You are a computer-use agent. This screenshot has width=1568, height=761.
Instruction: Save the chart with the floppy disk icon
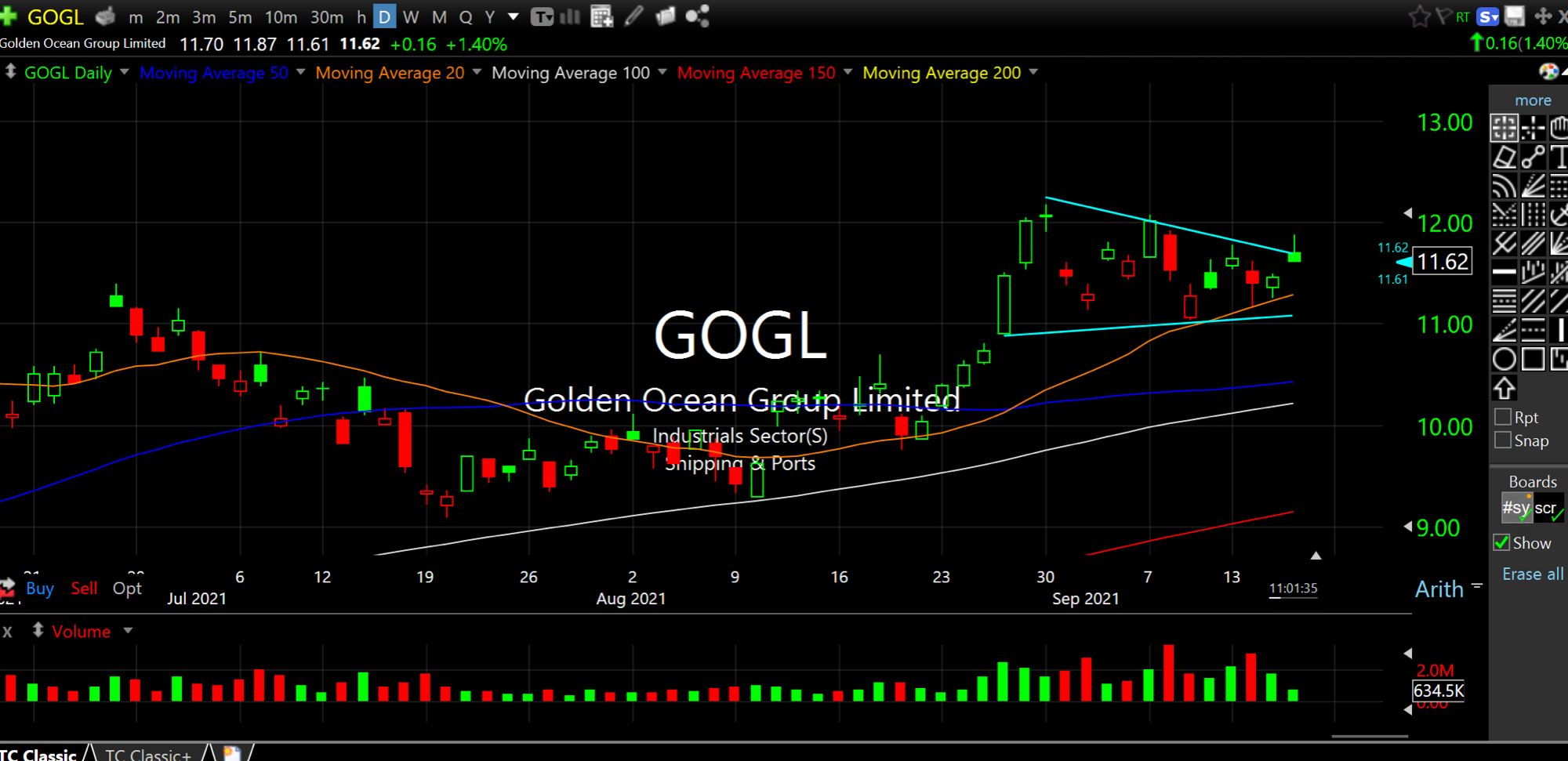click(1515, 16)
